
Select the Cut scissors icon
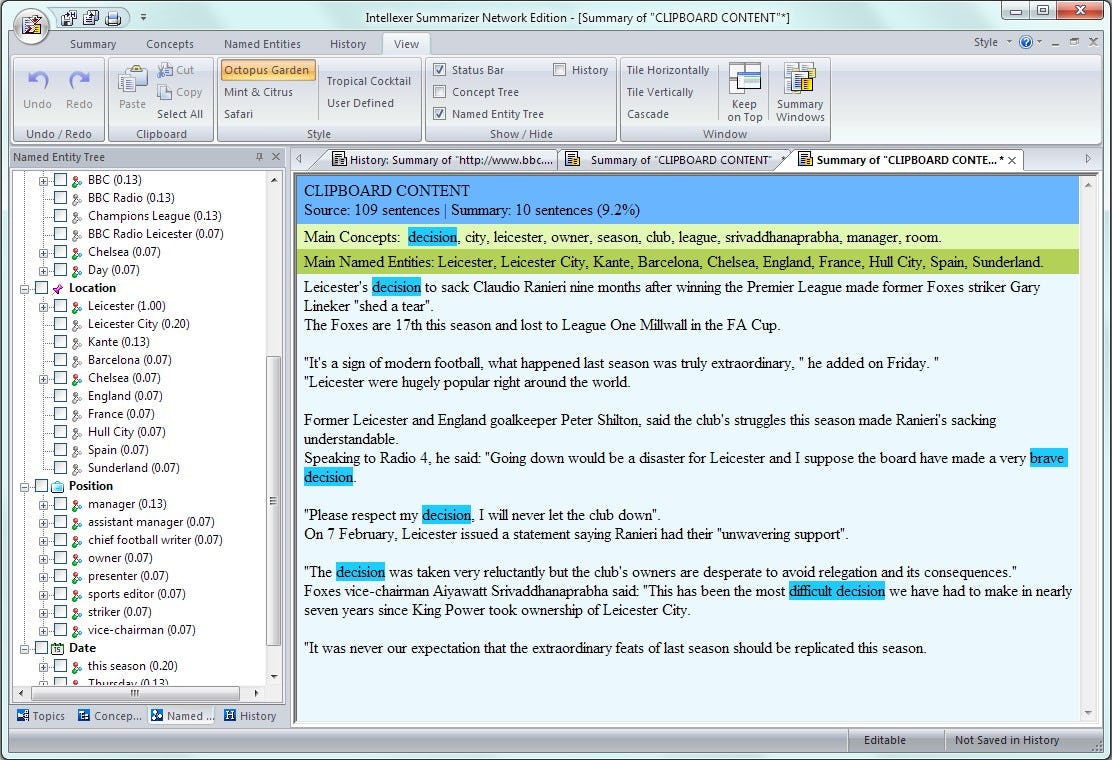(x=163, y=70)
